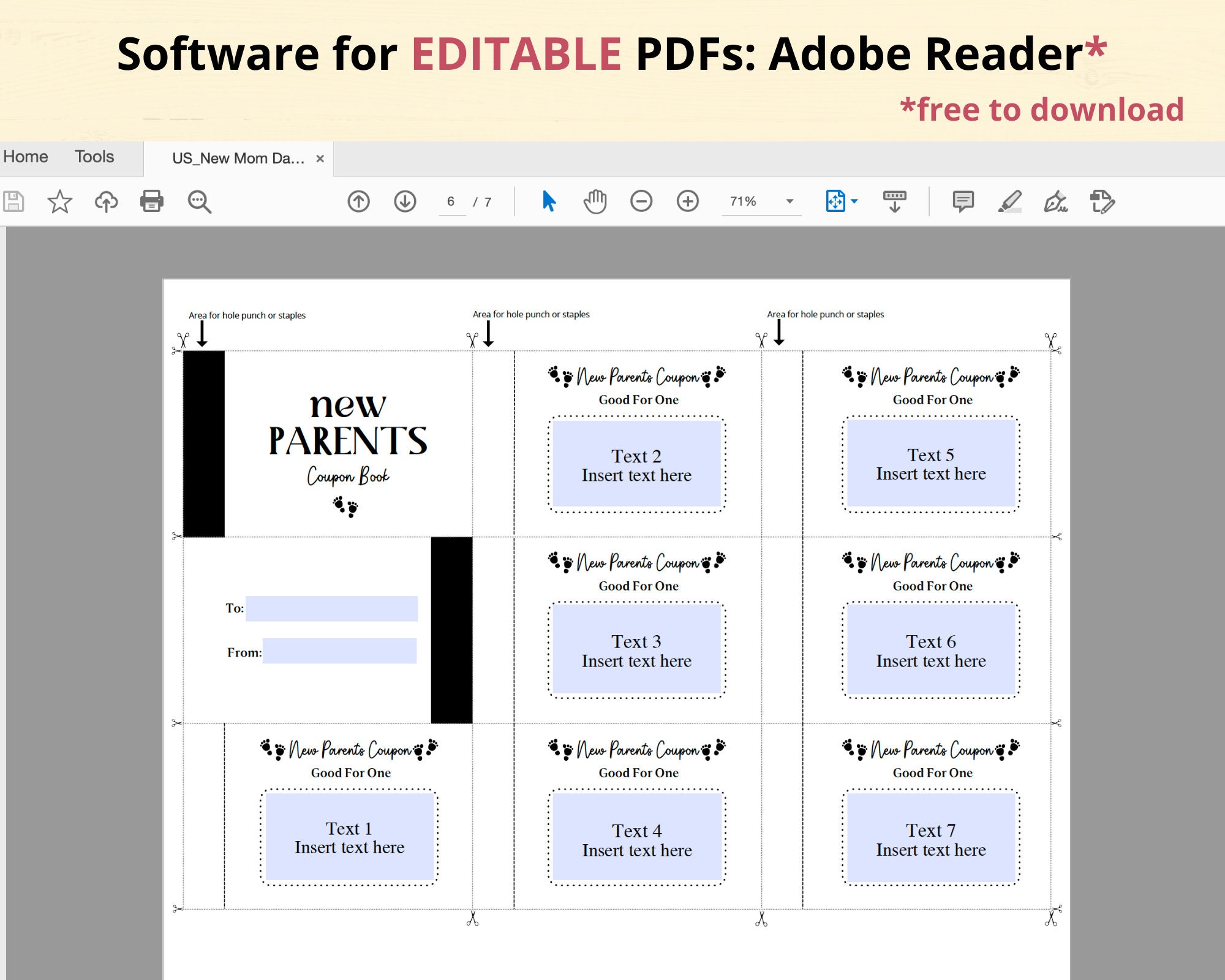Click the Text 3 coupon field

click(x=637, y=650)
